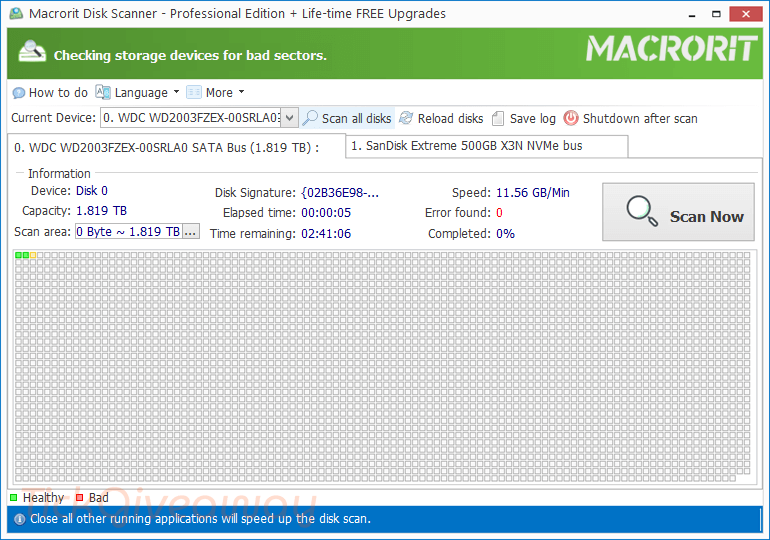Click the Reload disks refresh icon

(x=406, y=118)
